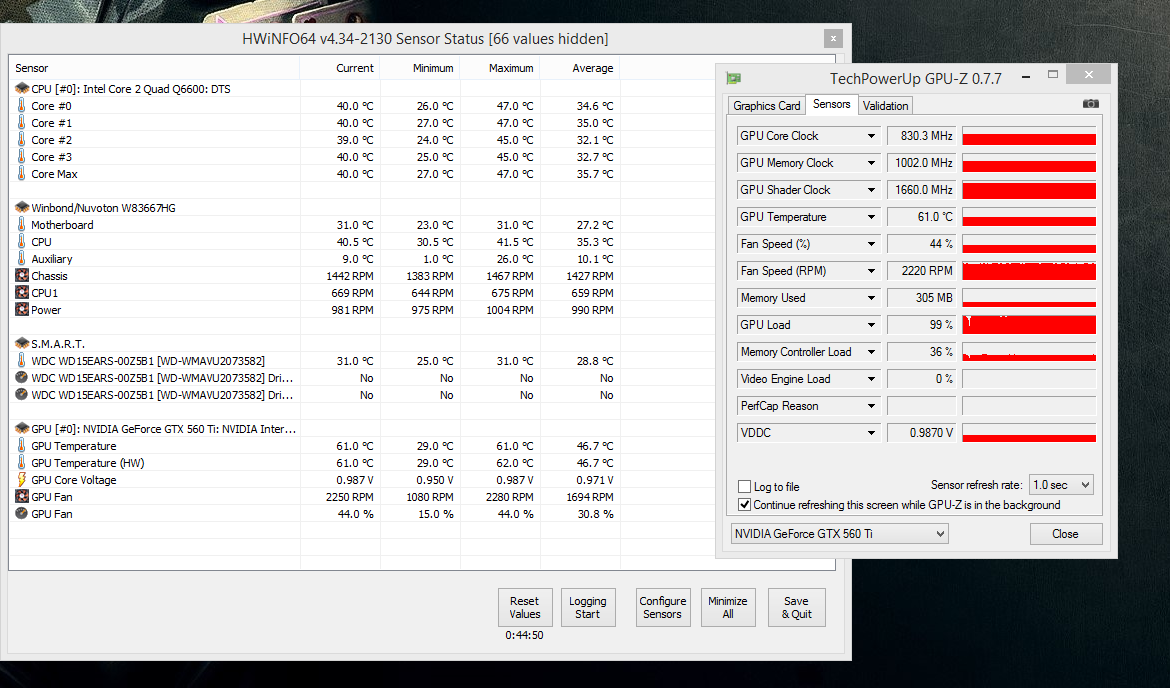Click fan icon next to GPU Fan RPM row
The height and width of the screenshot is (688, 1170).
pos(22,496)
